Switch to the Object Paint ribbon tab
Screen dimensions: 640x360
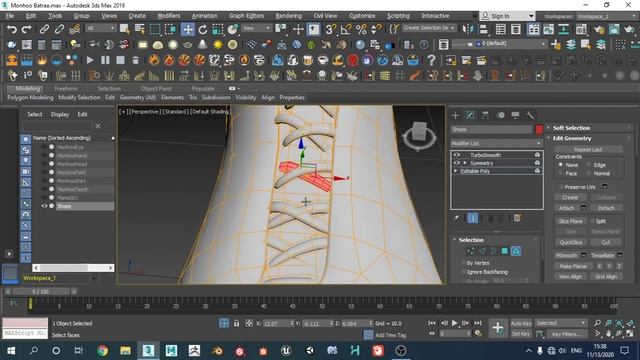pyautogui.click(x=156, y=89)
